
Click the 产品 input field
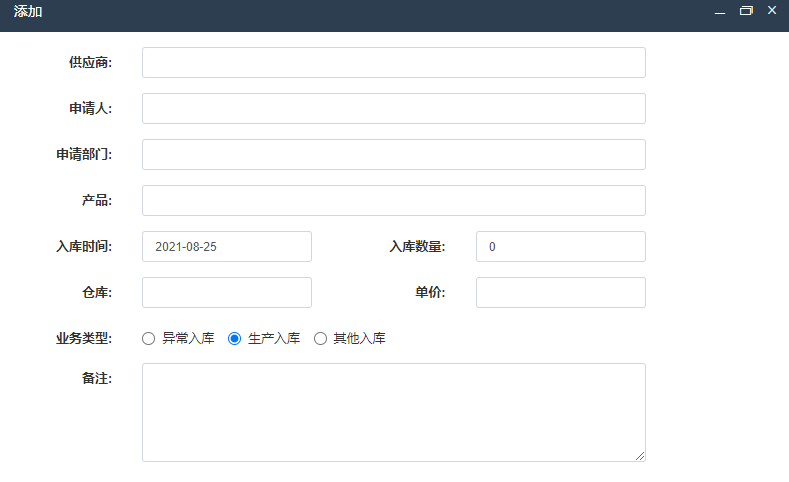(x=393, y=200)
